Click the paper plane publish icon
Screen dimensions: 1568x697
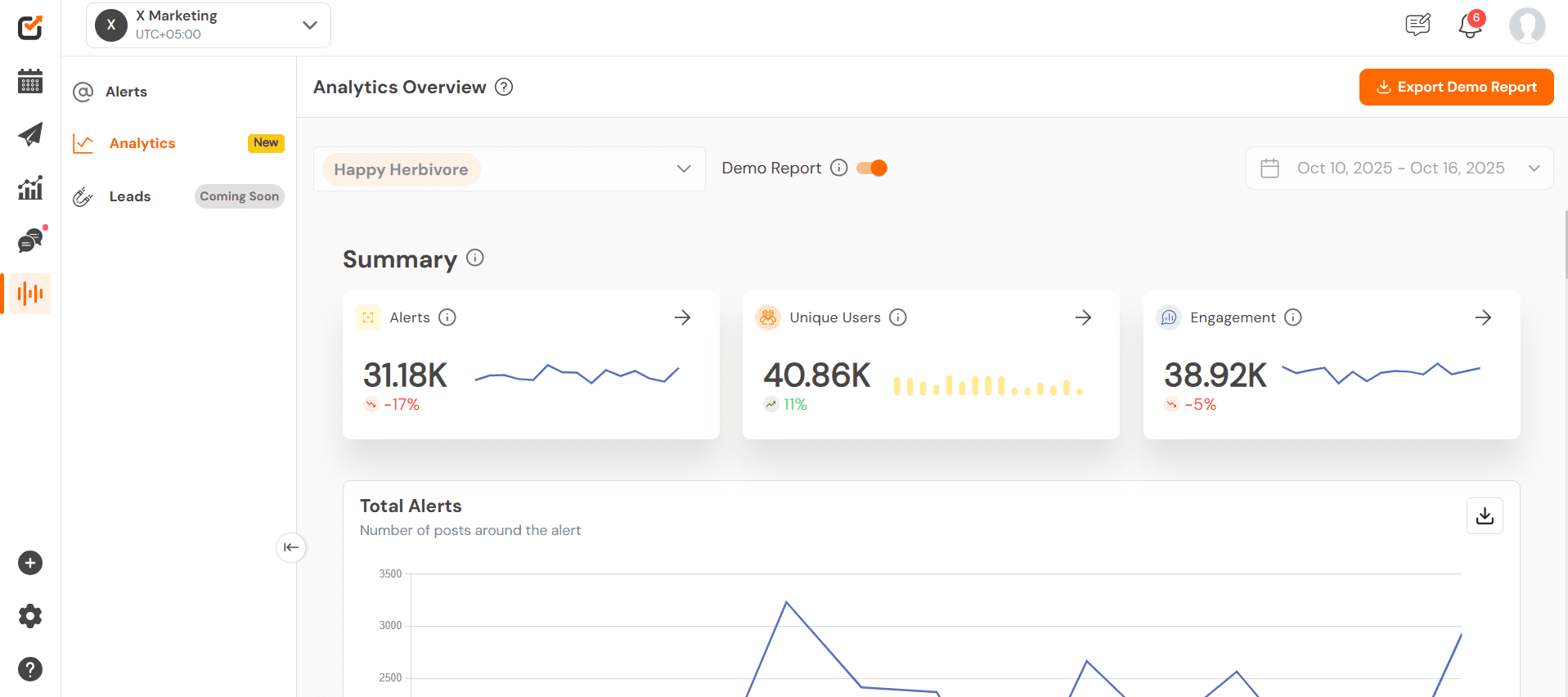pos(30,134)
